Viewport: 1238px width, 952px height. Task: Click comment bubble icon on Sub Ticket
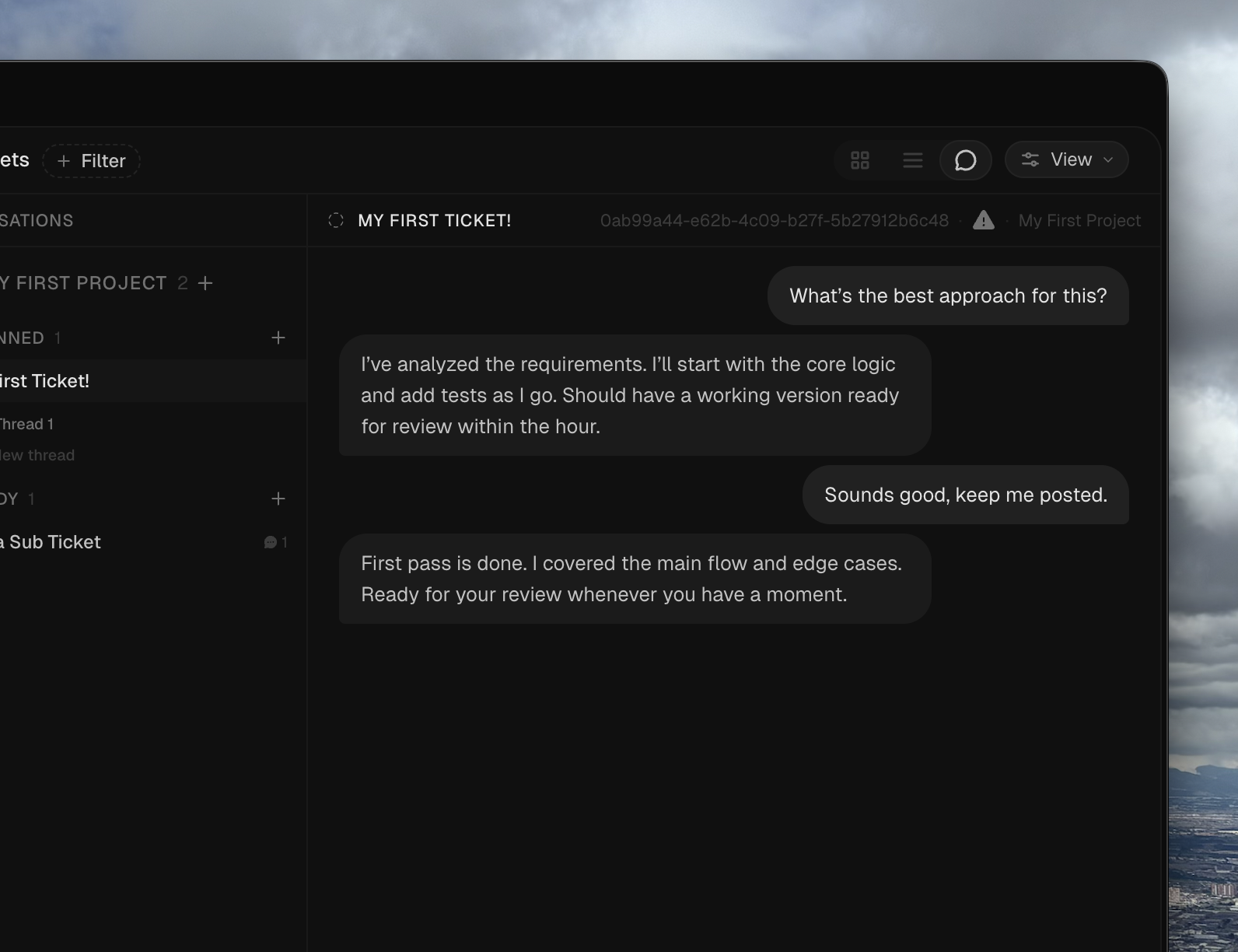[271, 542]
